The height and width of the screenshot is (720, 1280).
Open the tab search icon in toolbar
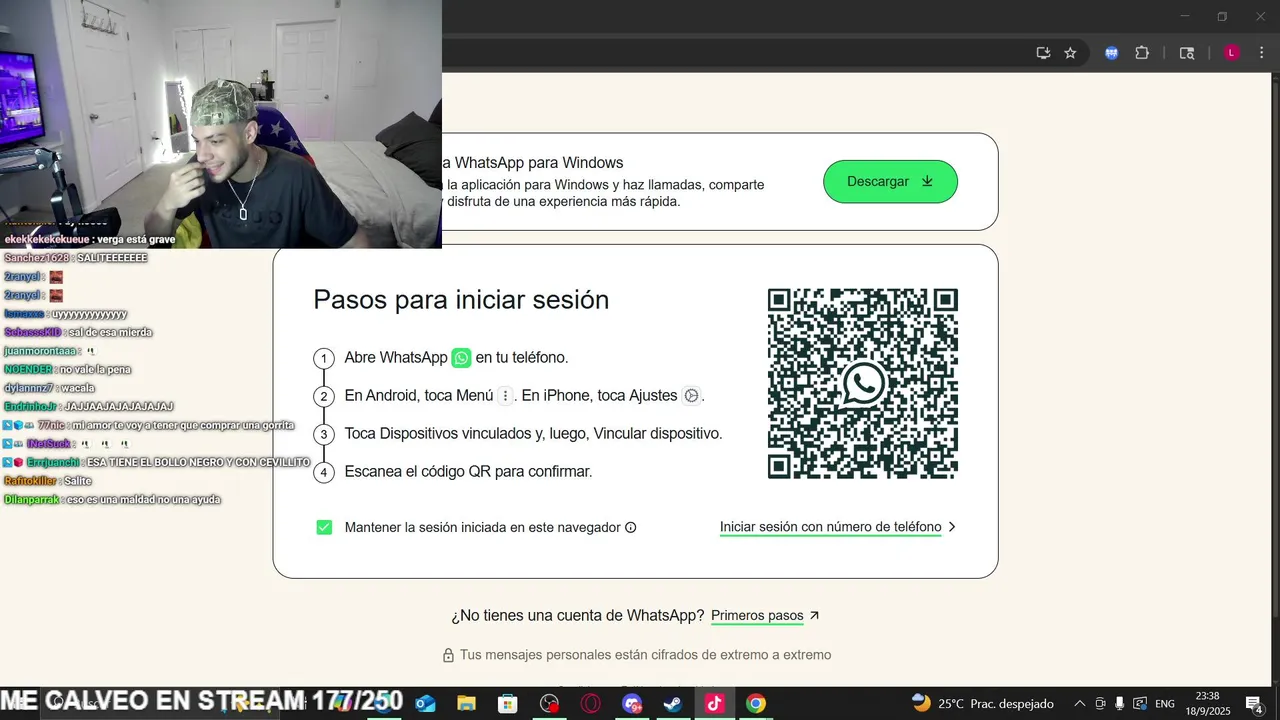tap(1187, 53)
